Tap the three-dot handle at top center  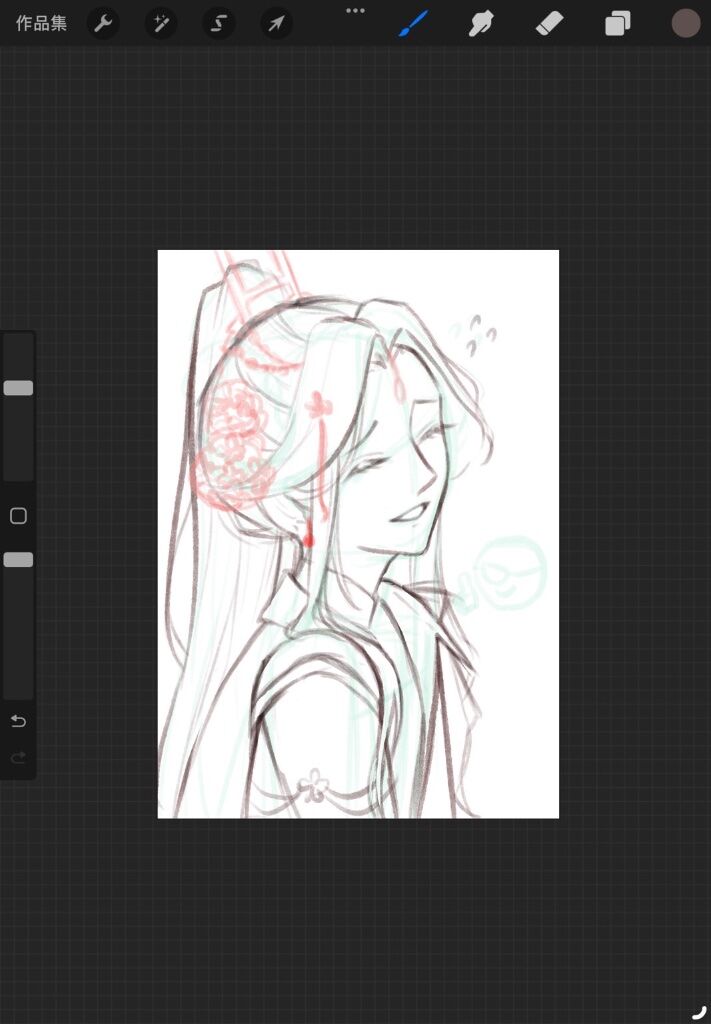(x=355, y=11)
